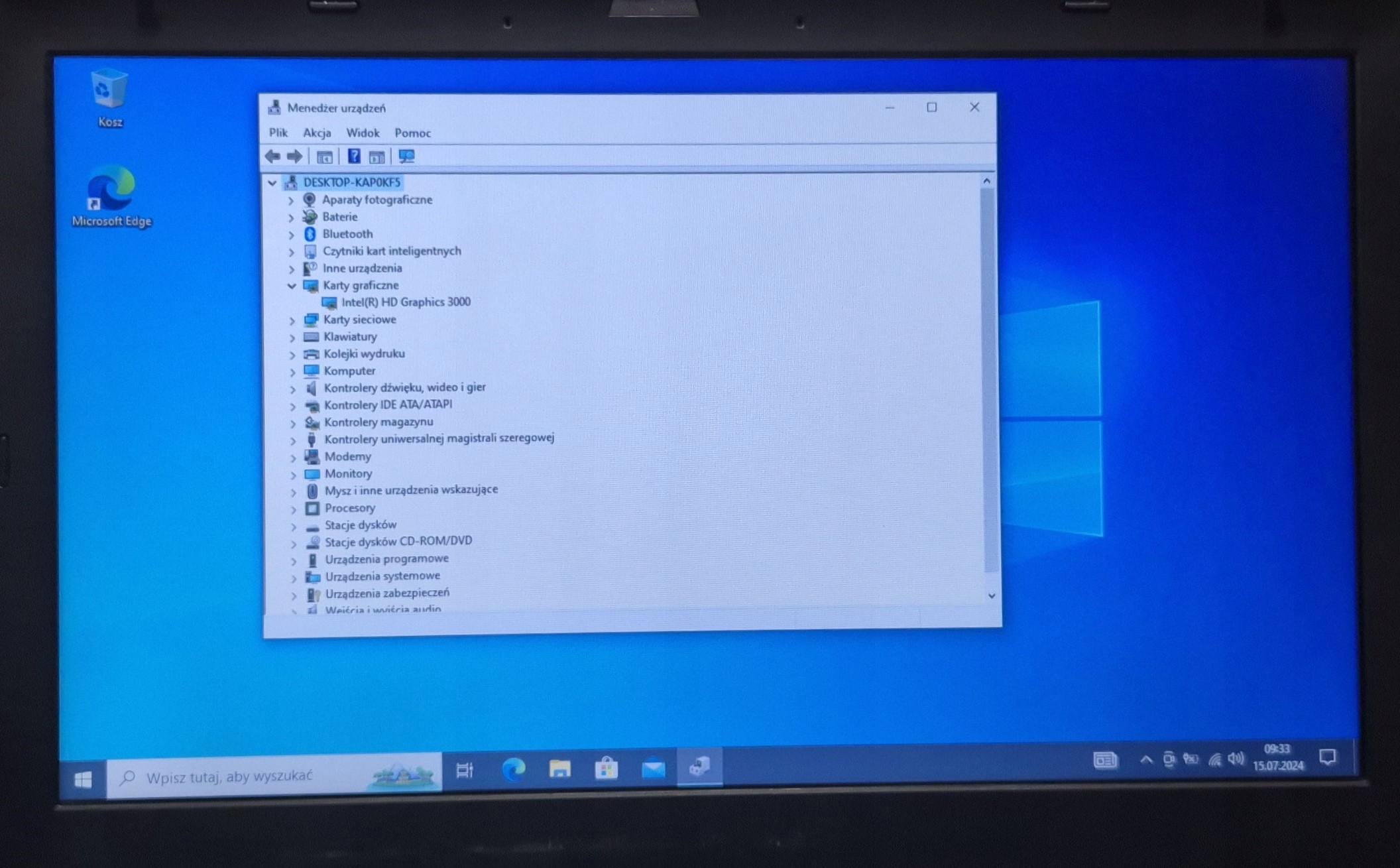The height and width of the screenshot is (868, 1400).
Task: Click the scrollbar down arrow in device list
Action: [x=992, y=595]
